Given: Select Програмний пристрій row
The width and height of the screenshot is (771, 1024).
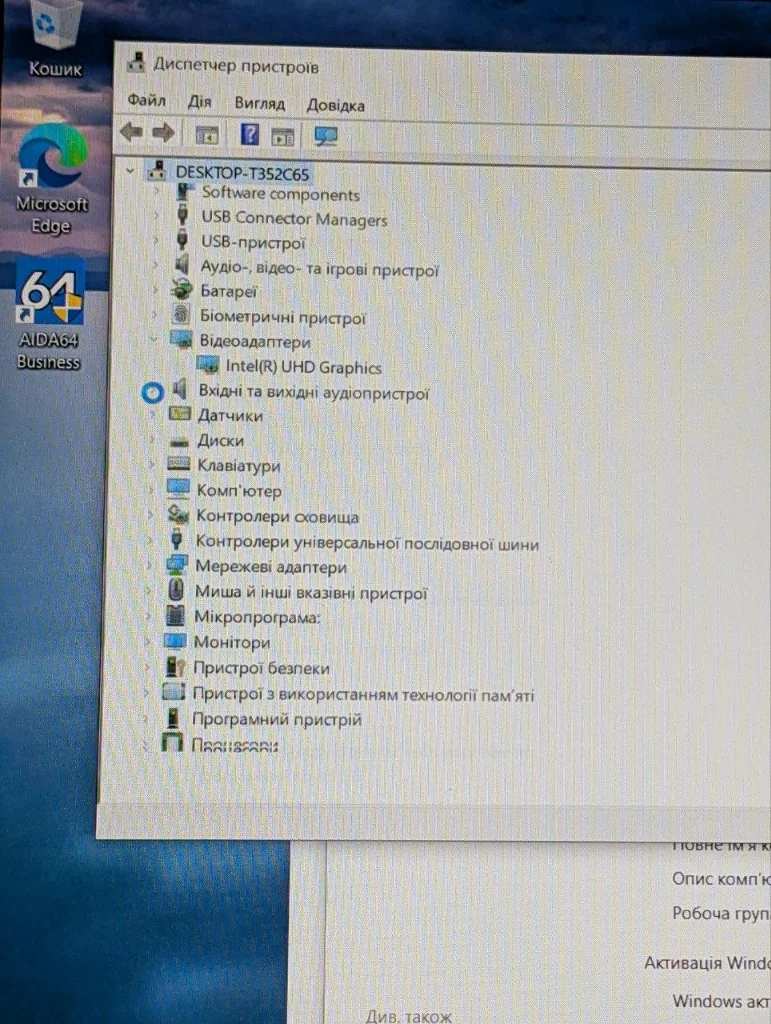Looking at the screenshot, I should (276, 720).
